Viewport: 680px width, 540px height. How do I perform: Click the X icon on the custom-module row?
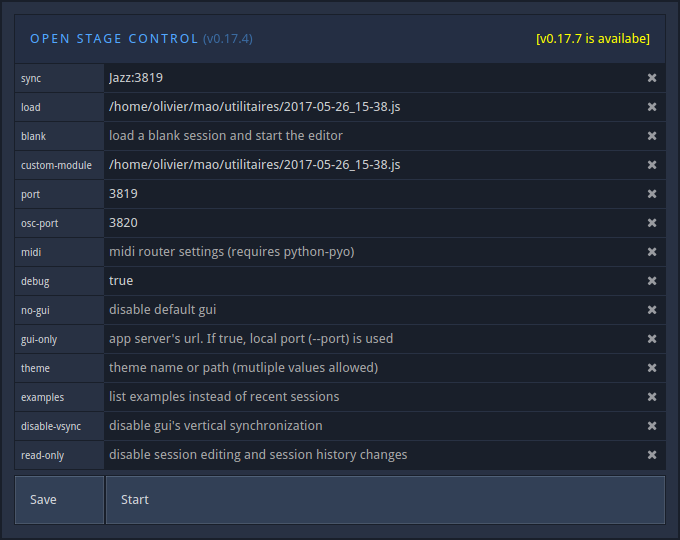tap(652, 165)
